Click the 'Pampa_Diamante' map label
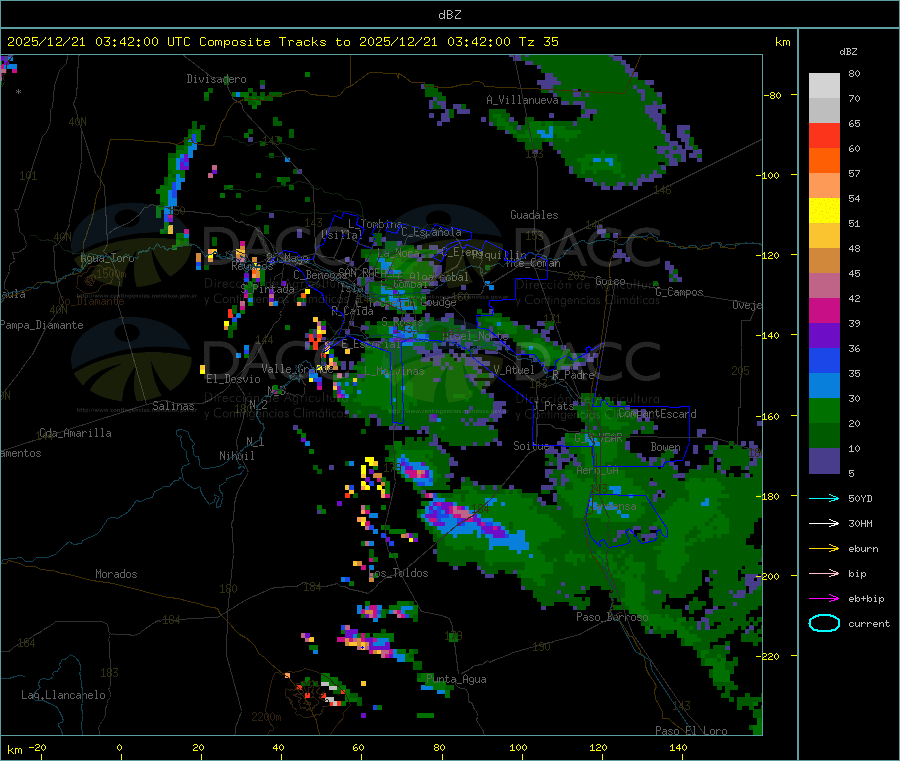 pos(41,325)
